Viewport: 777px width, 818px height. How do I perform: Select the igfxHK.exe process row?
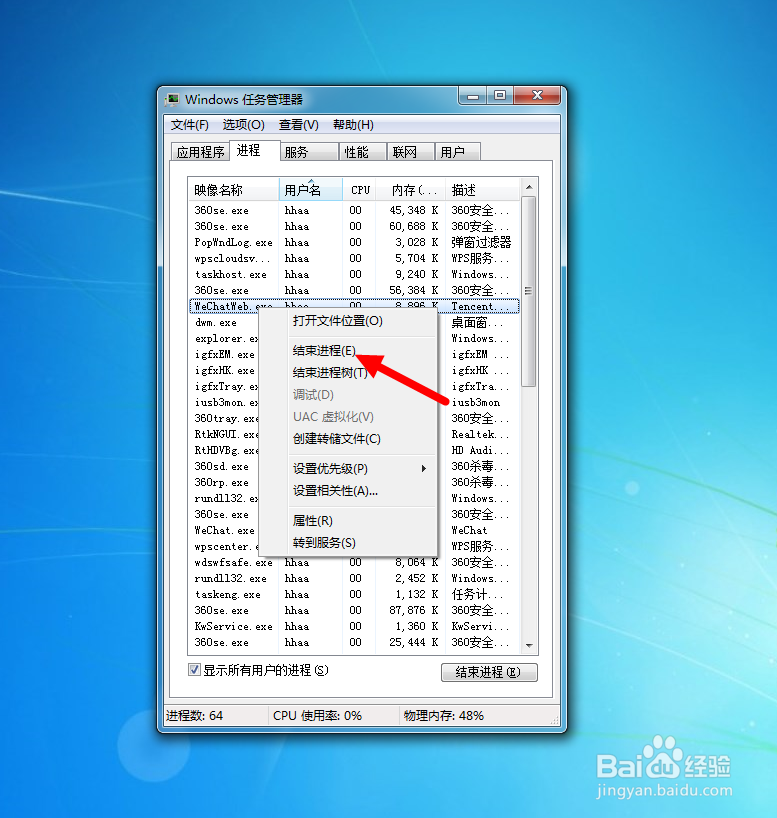click(x=354, y=370)
